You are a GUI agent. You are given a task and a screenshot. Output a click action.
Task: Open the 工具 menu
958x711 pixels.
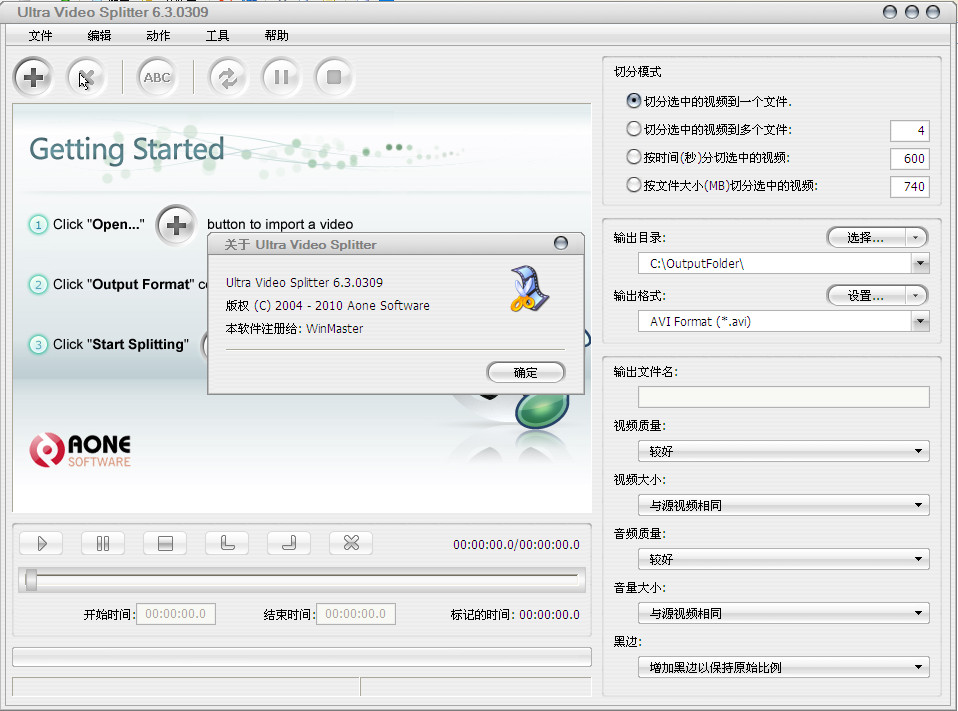tap(218, 35)
